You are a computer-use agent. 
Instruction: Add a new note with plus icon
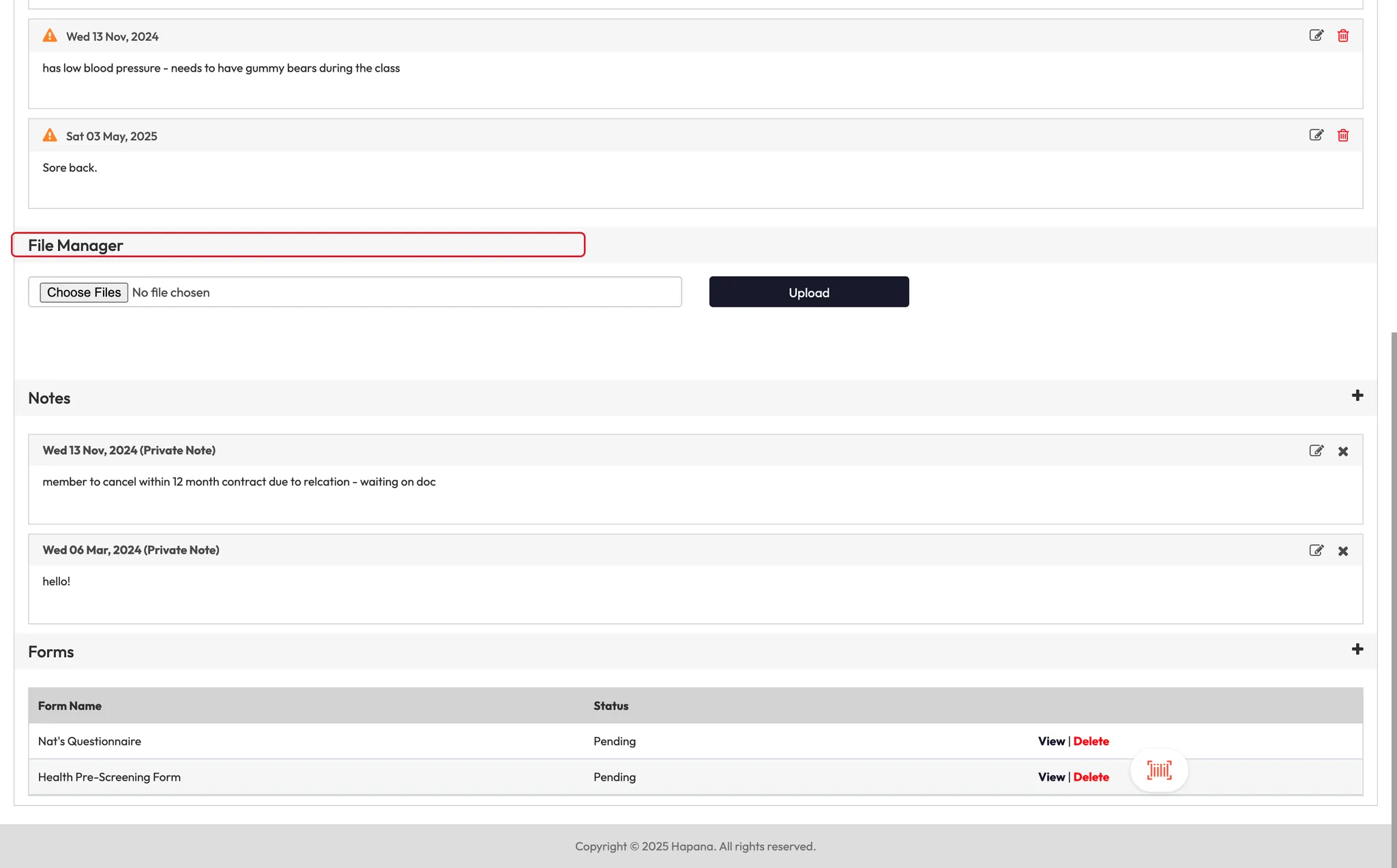pos(1357,396)
